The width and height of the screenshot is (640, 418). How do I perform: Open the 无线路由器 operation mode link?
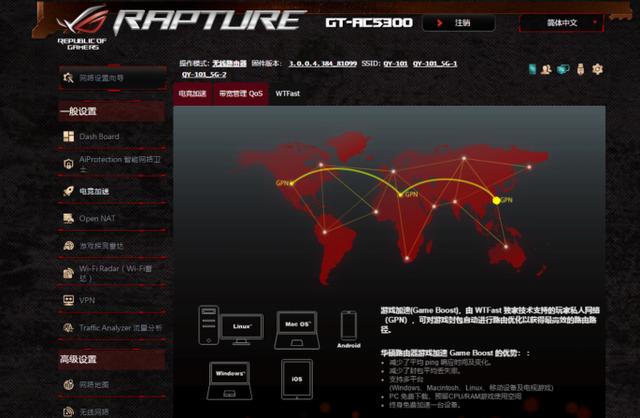(x=229, y=64)
